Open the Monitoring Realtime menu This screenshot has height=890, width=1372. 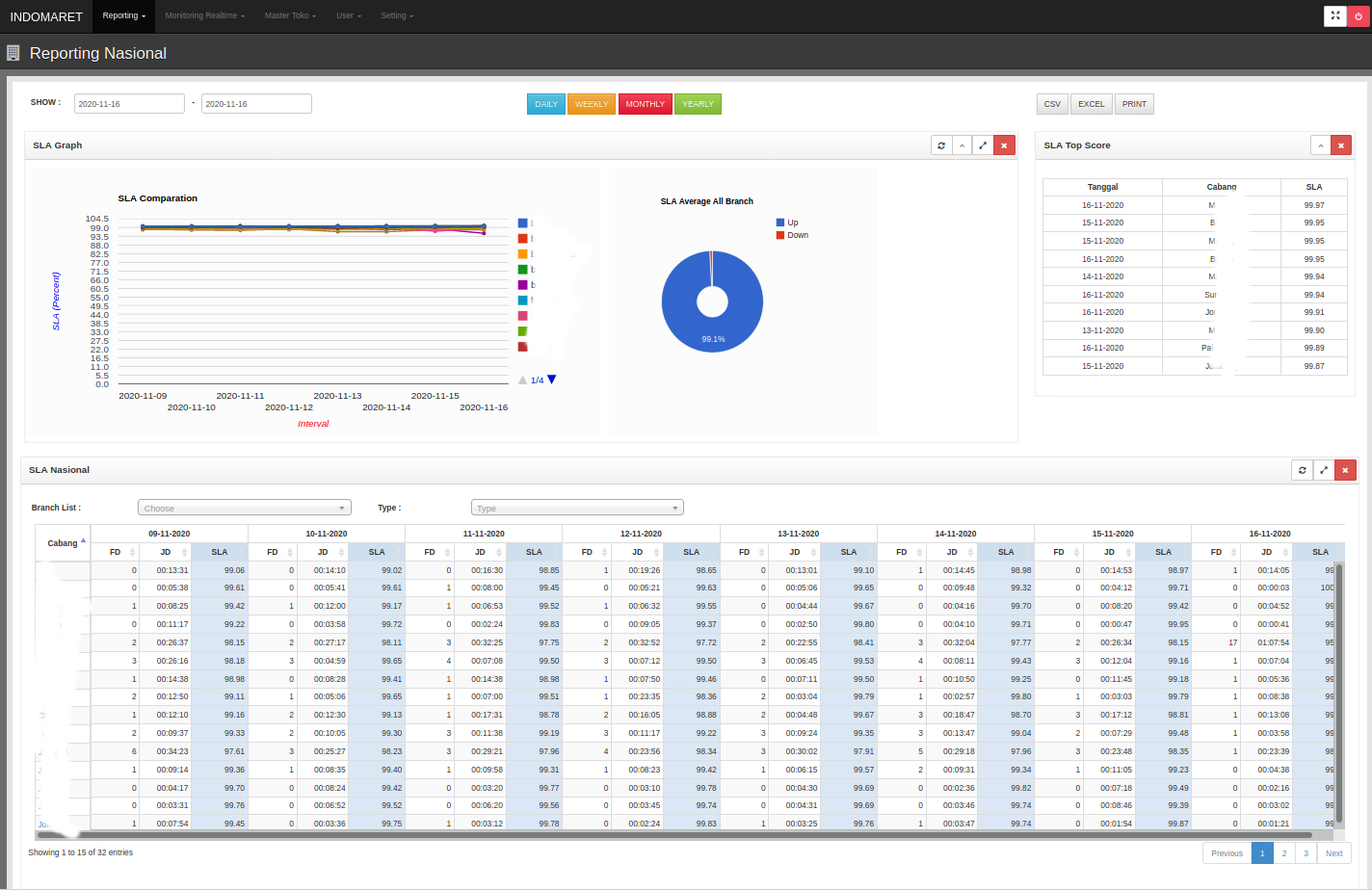204,15
